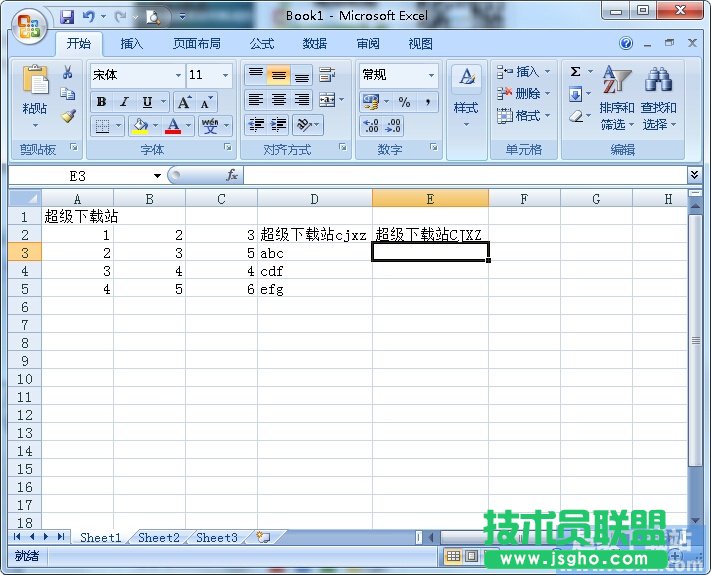The height and width of the screenshot is (575, 711).
Task: Open the font name 宋体 dropdown
Action: coord(178,75)
